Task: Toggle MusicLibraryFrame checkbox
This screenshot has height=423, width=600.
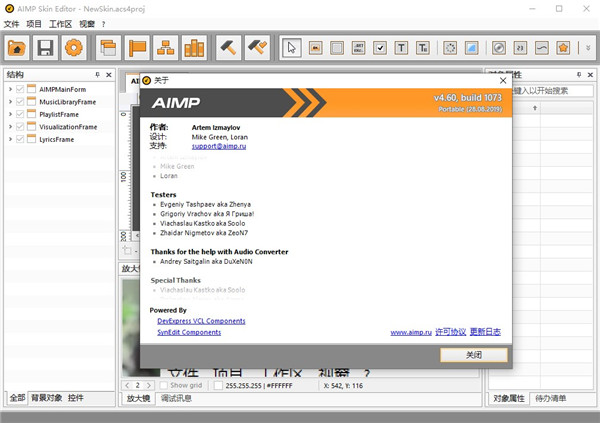Action: pyautogui.click(x=20, y=102)
